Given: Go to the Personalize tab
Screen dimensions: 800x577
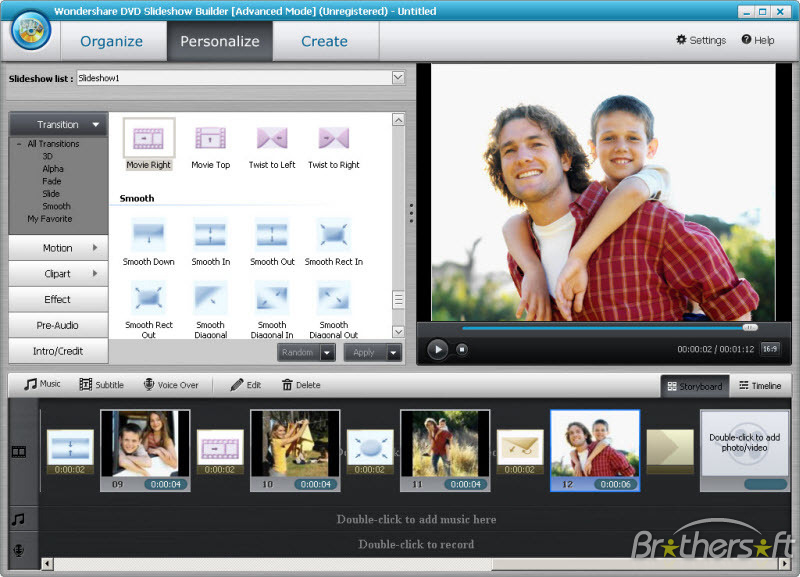Looking at the screenshot, I should click(x=220, y=41).
